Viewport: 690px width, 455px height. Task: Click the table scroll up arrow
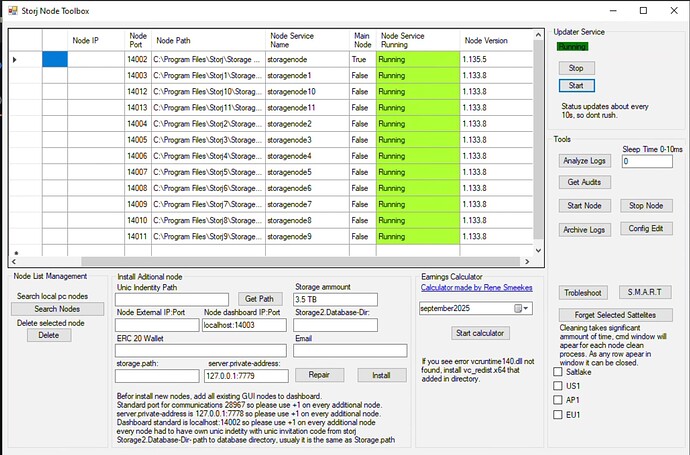click(x=538, y=35)
